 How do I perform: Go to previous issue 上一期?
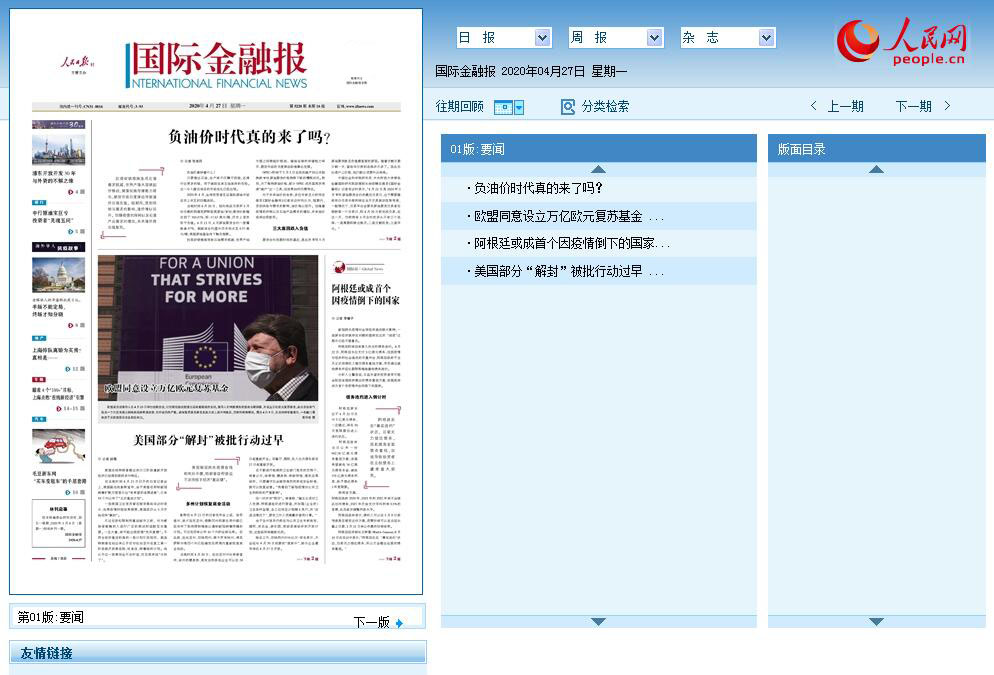click(x=837, y=106)
